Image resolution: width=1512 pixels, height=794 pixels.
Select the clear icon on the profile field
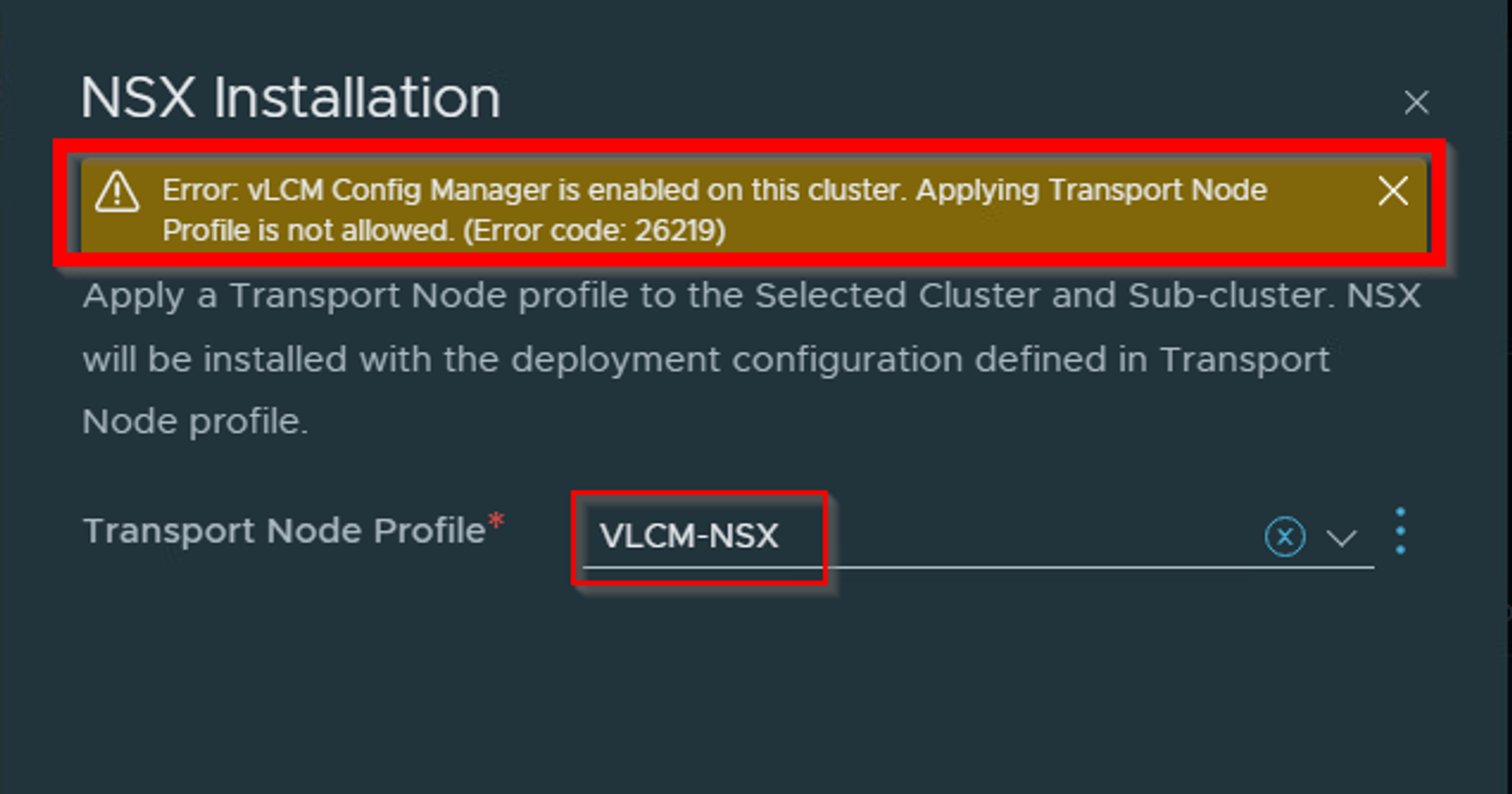[1284, 537]
